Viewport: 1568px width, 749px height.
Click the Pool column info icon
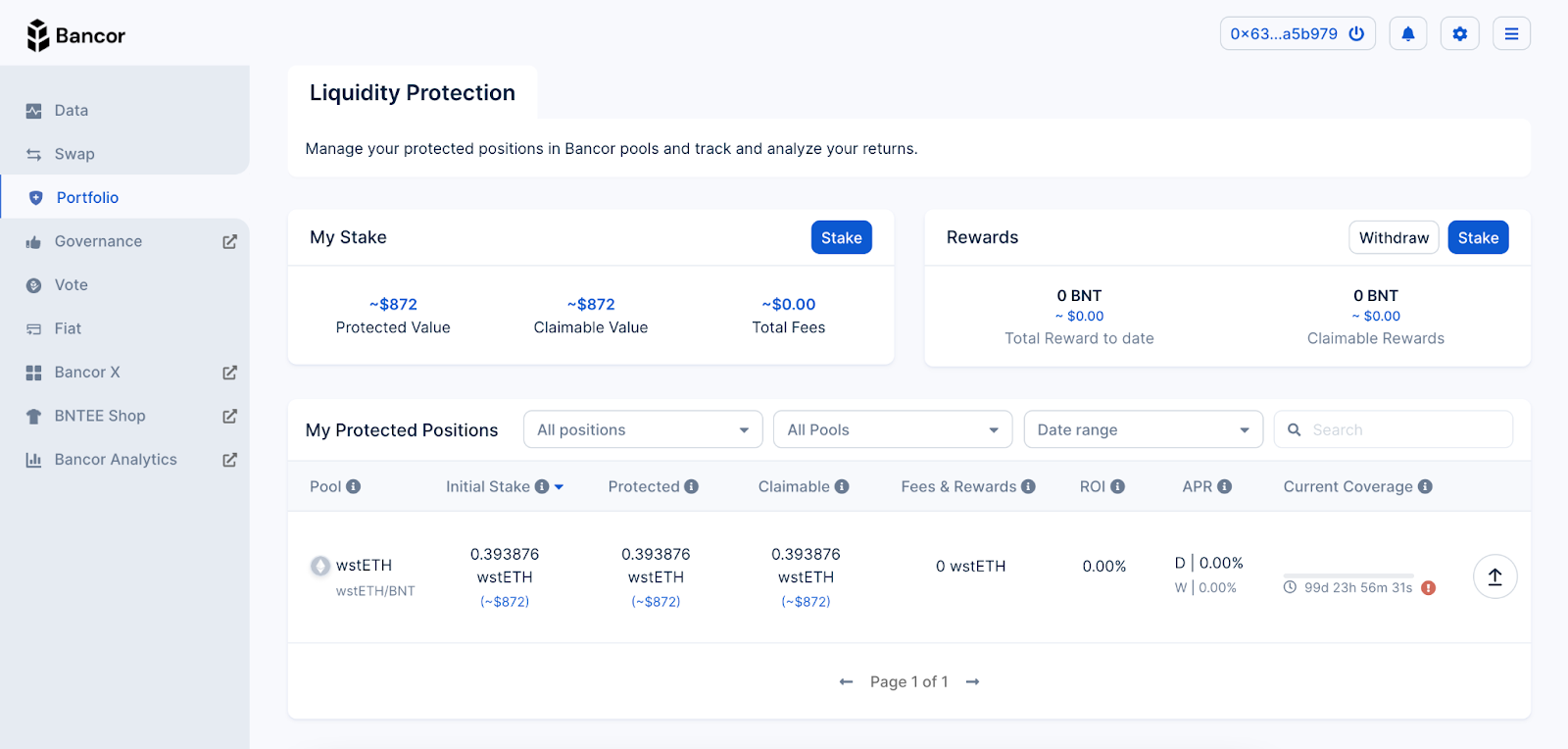pyautogui.click(x=354, y=486)
